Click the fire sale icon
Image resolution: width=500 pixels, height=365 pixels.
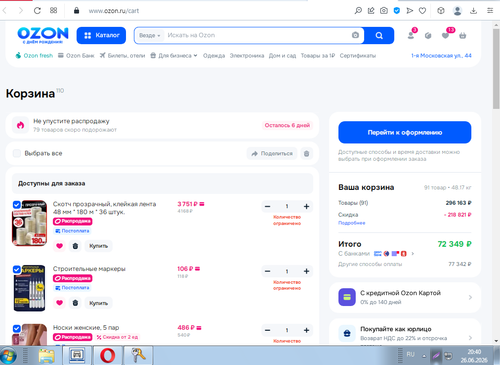coord(20,125)
